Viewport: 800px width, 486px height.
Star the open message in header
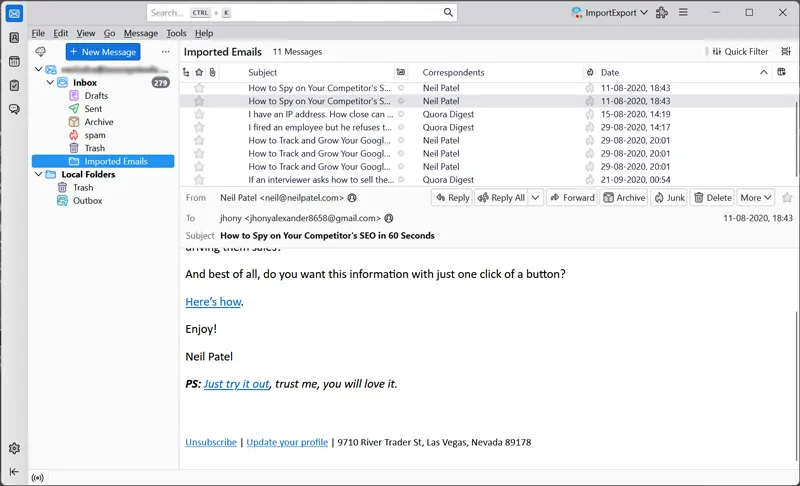(787, 197)
